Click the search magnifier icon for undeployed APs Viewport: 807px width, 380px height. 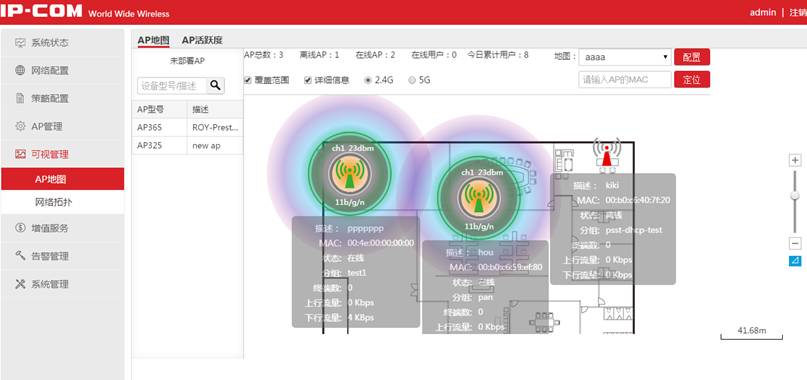[215, 85]
